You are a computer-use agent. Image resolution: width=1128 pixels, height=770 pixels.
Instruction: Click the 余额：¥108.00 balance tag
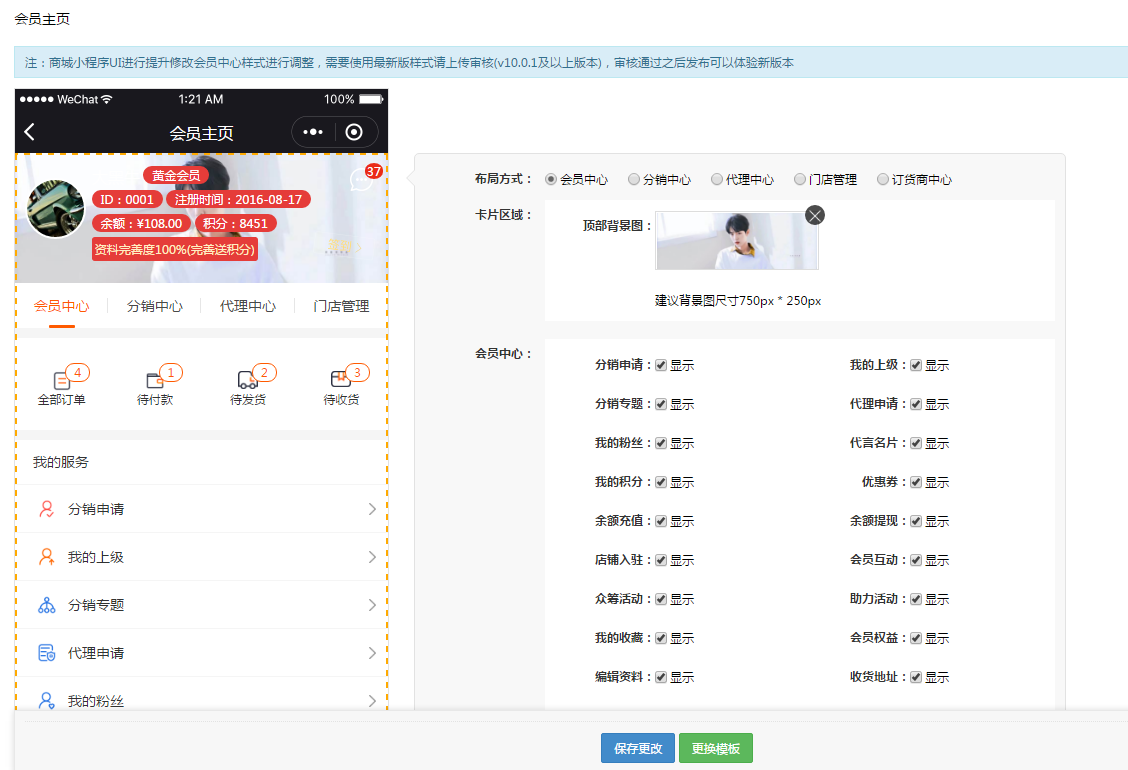141,224
